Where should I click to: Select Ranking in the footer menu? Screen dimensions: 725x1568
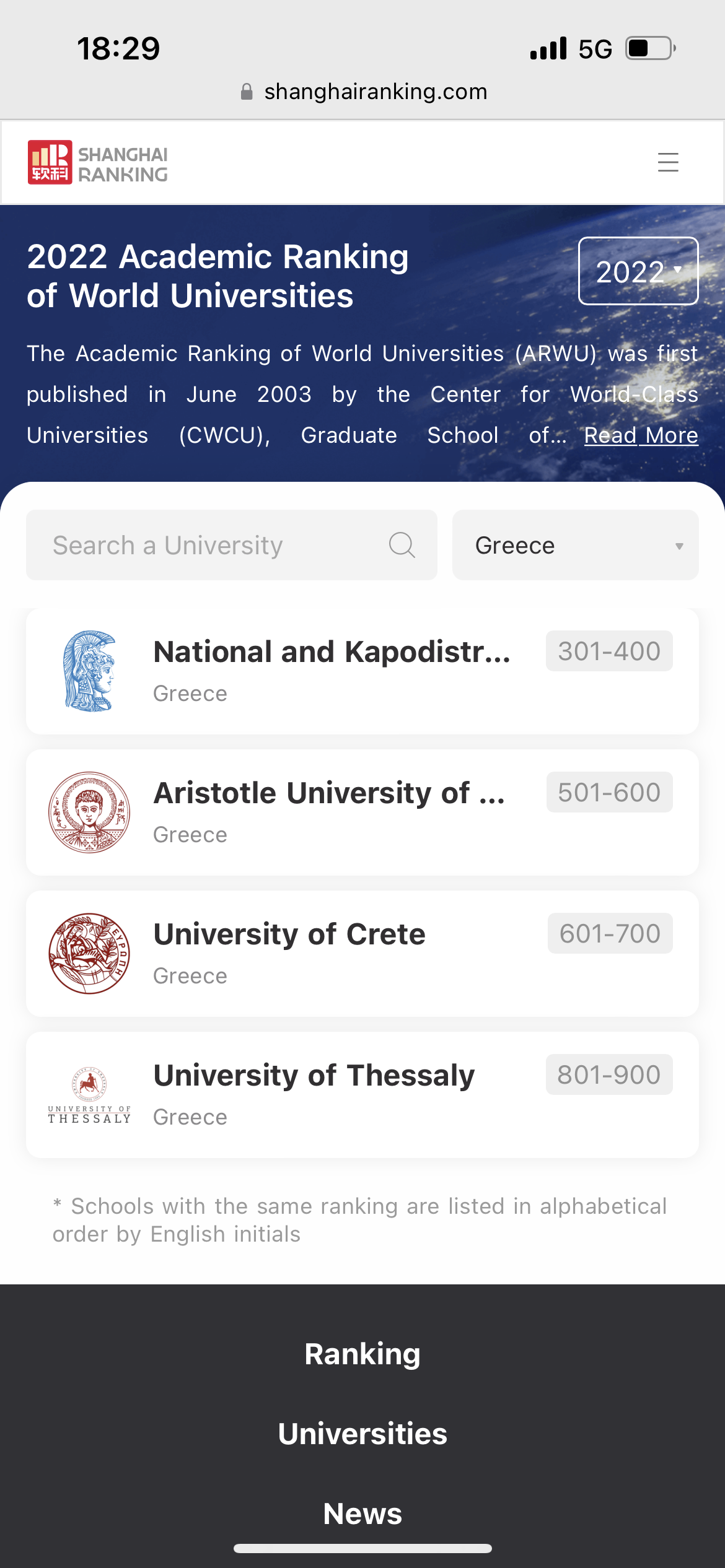362,1354
